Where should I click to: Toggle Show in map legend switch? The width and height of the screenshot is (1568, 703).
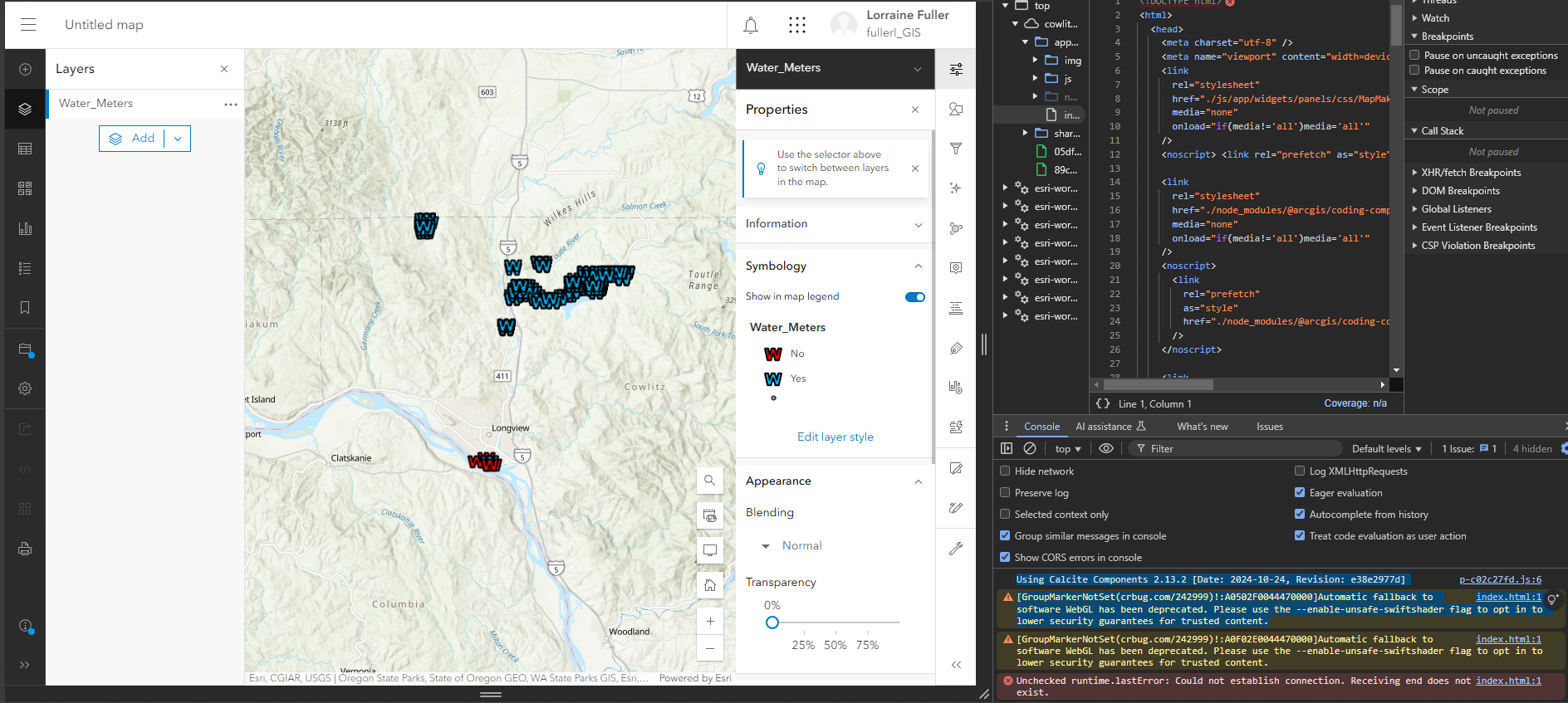[x=914, y=297]
